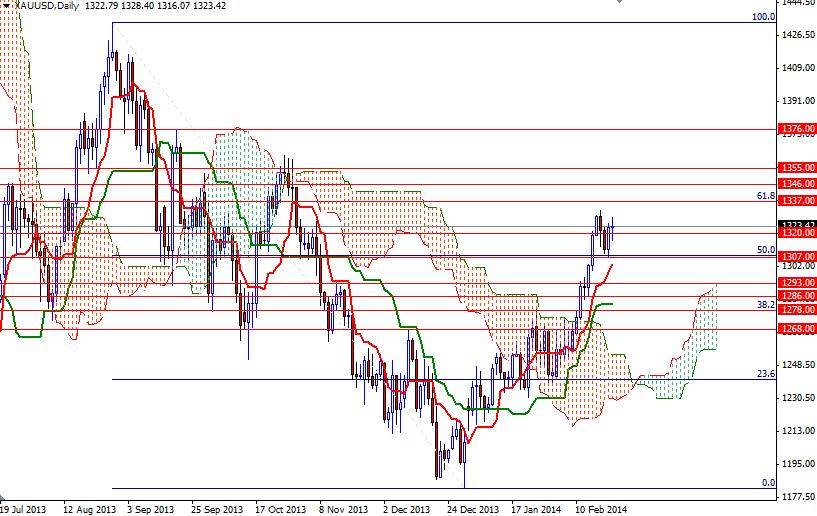Click the Fibonacci 100.0 level label
The image size is (817, 516).
[763, 17]
